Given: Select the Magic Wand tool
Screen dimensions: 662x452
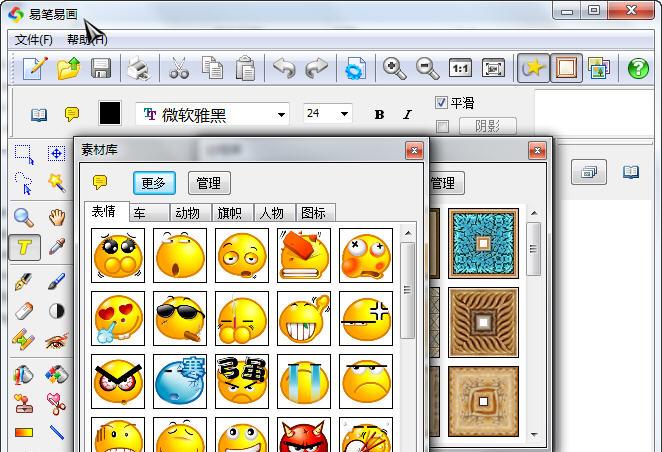Looking at the screenshot, I should click(57, 182).
